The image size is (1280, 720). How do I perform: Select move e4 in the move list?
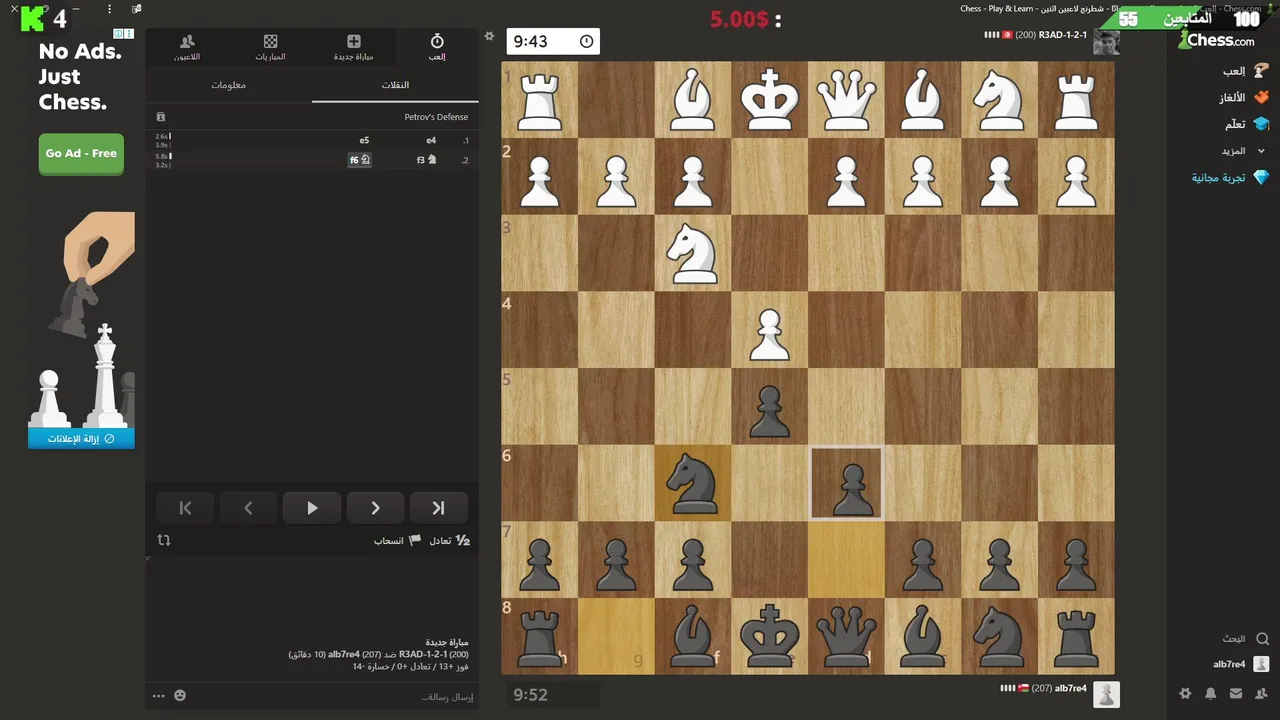431,141
